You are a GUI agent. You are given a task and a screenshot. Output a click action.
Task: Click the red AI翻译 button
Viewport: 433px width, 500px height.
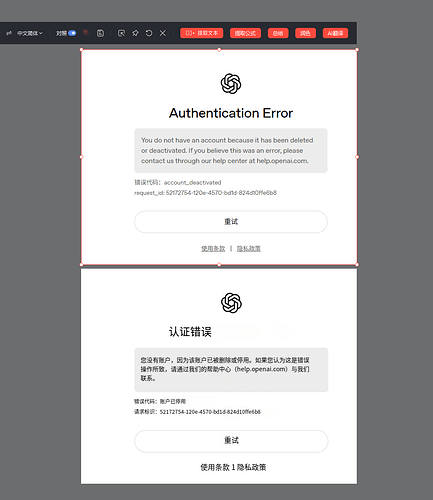[x=335, y=33]
